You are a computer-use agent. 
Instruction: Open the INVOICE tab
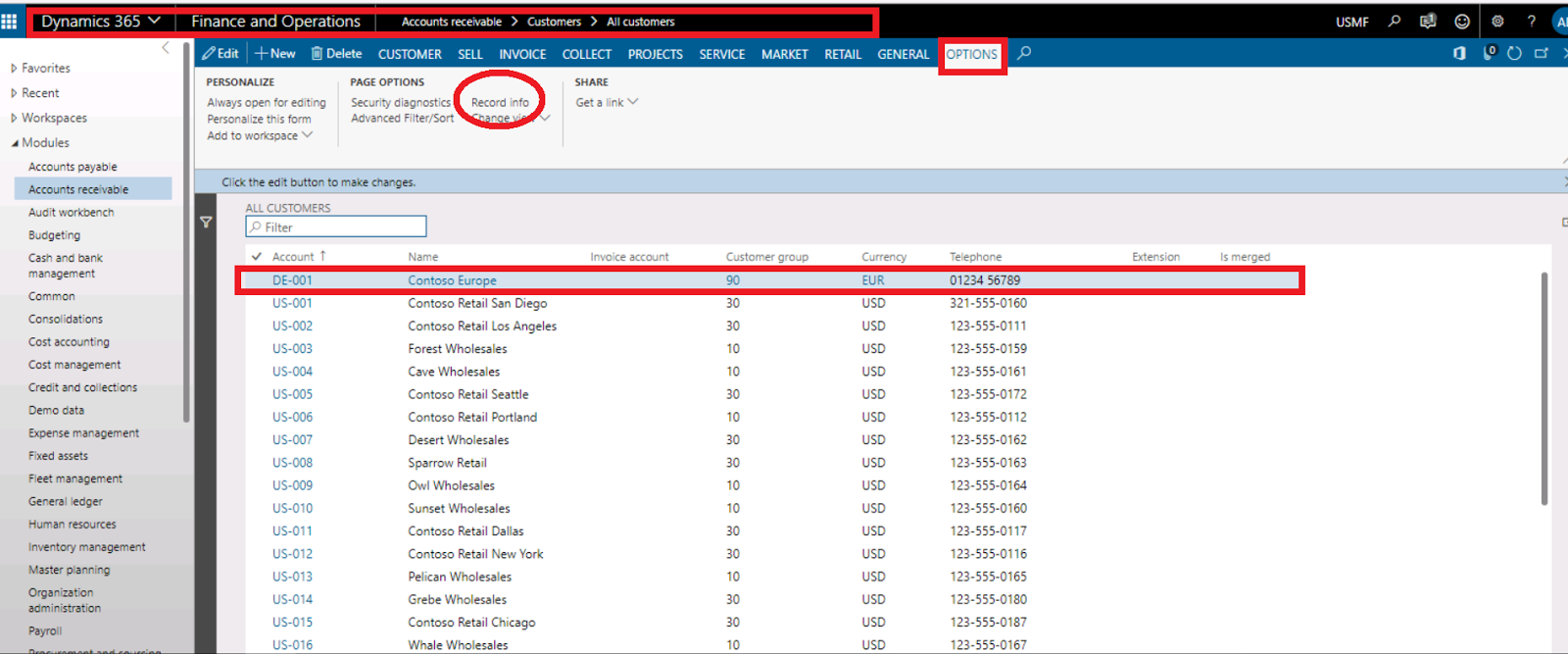(522, 54)
